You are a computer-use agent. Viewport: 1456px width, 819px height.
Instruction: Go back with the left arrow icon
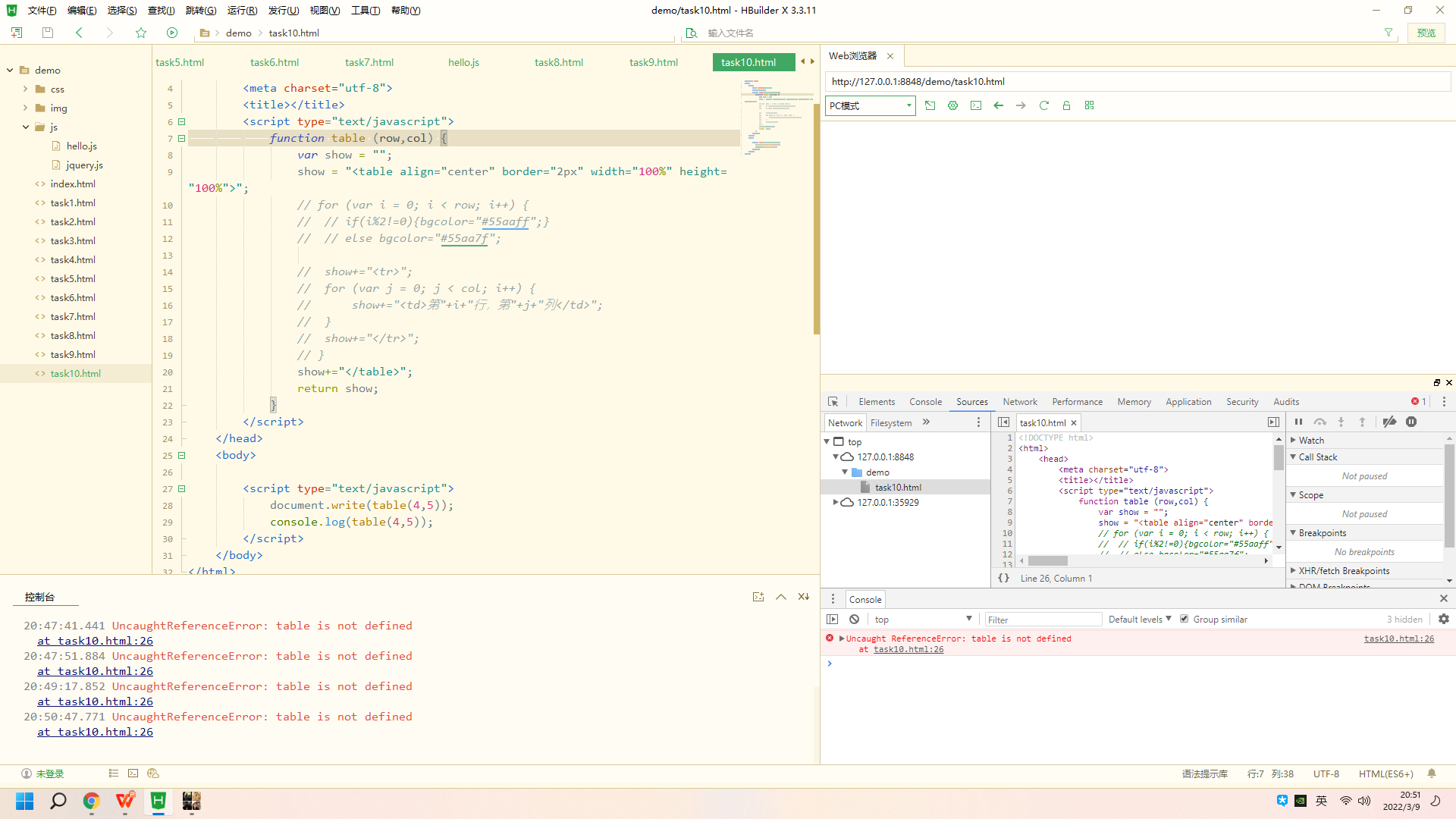pos(79,33)
